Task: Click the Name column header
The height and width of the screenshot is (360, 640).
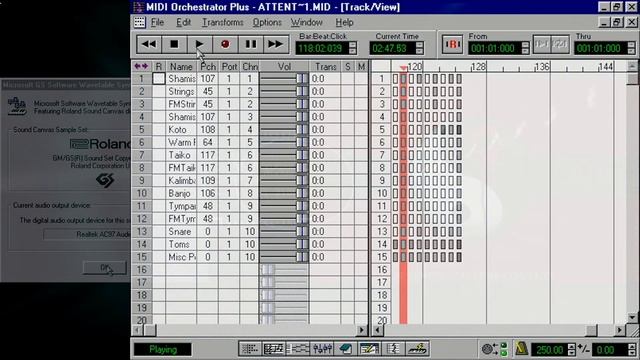Action: pos(181,66)
